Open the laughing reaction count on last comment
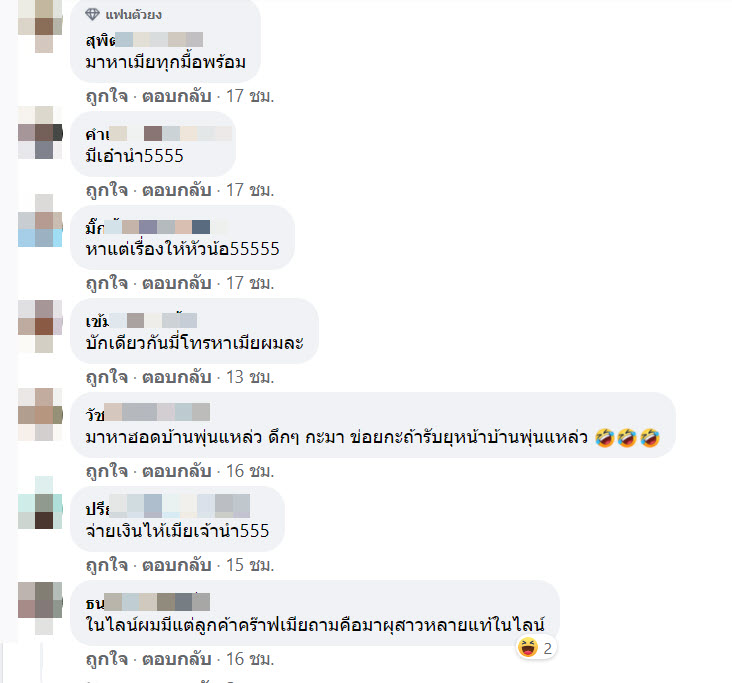Image resolution: width=732 pixels, height=683 pixels. click(536, 648)
